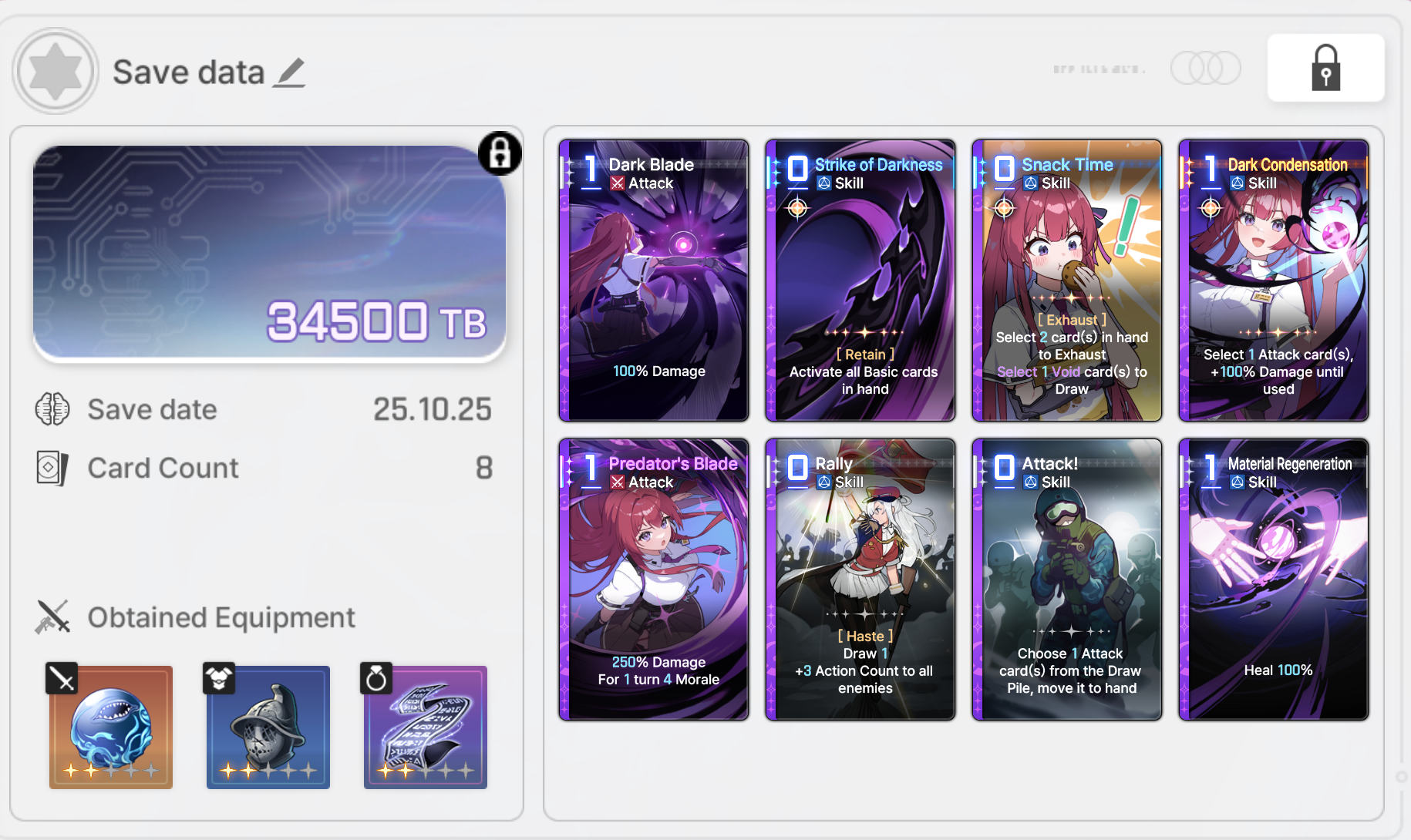Viewport: 1411px width, 840px height.
Task: Click the star emblem avatar icon
Action: pyautogui.click(x=55, y=71)
